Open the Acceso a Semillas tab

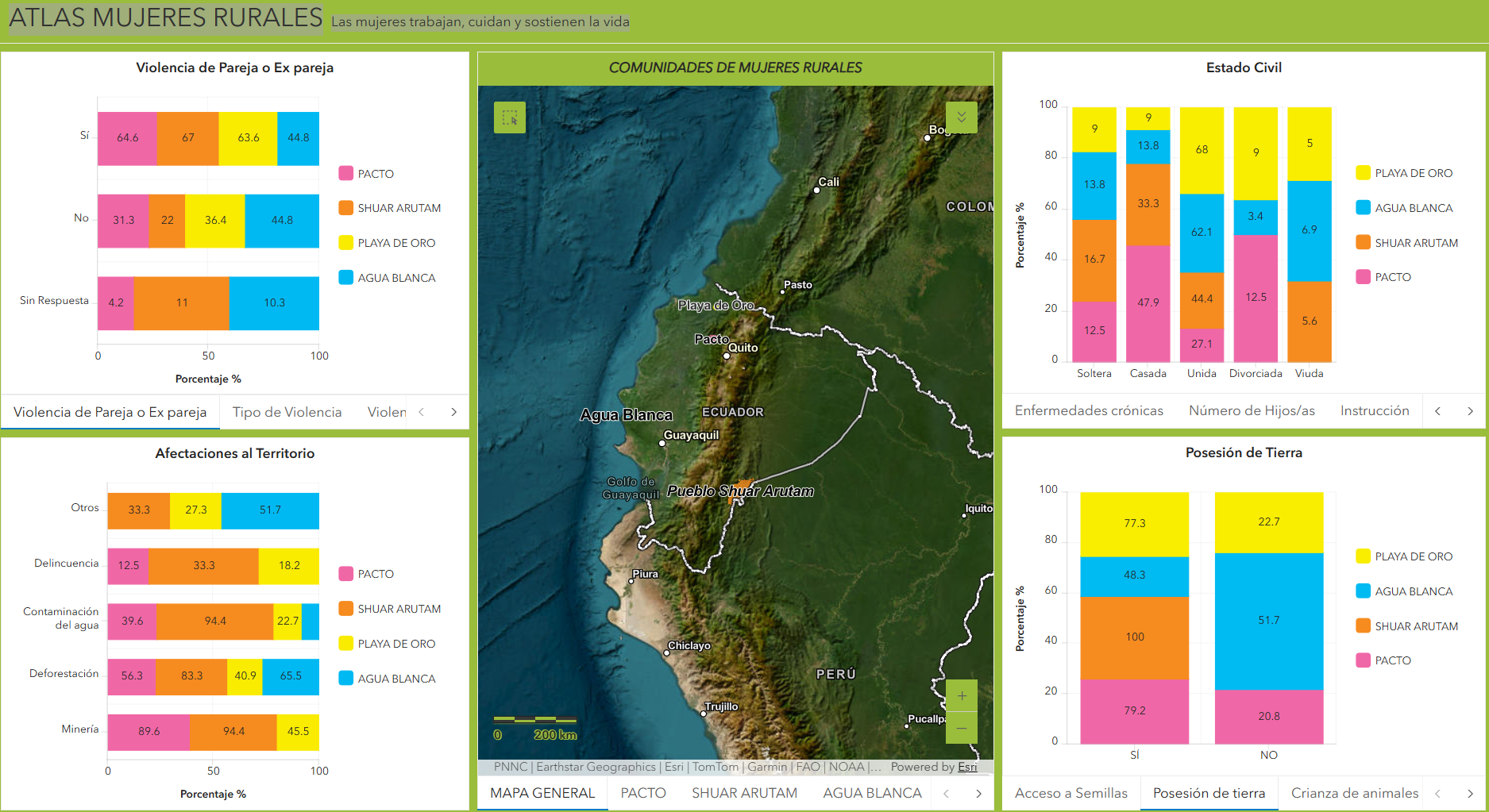pyautogui.click(x=1070, y=793)
